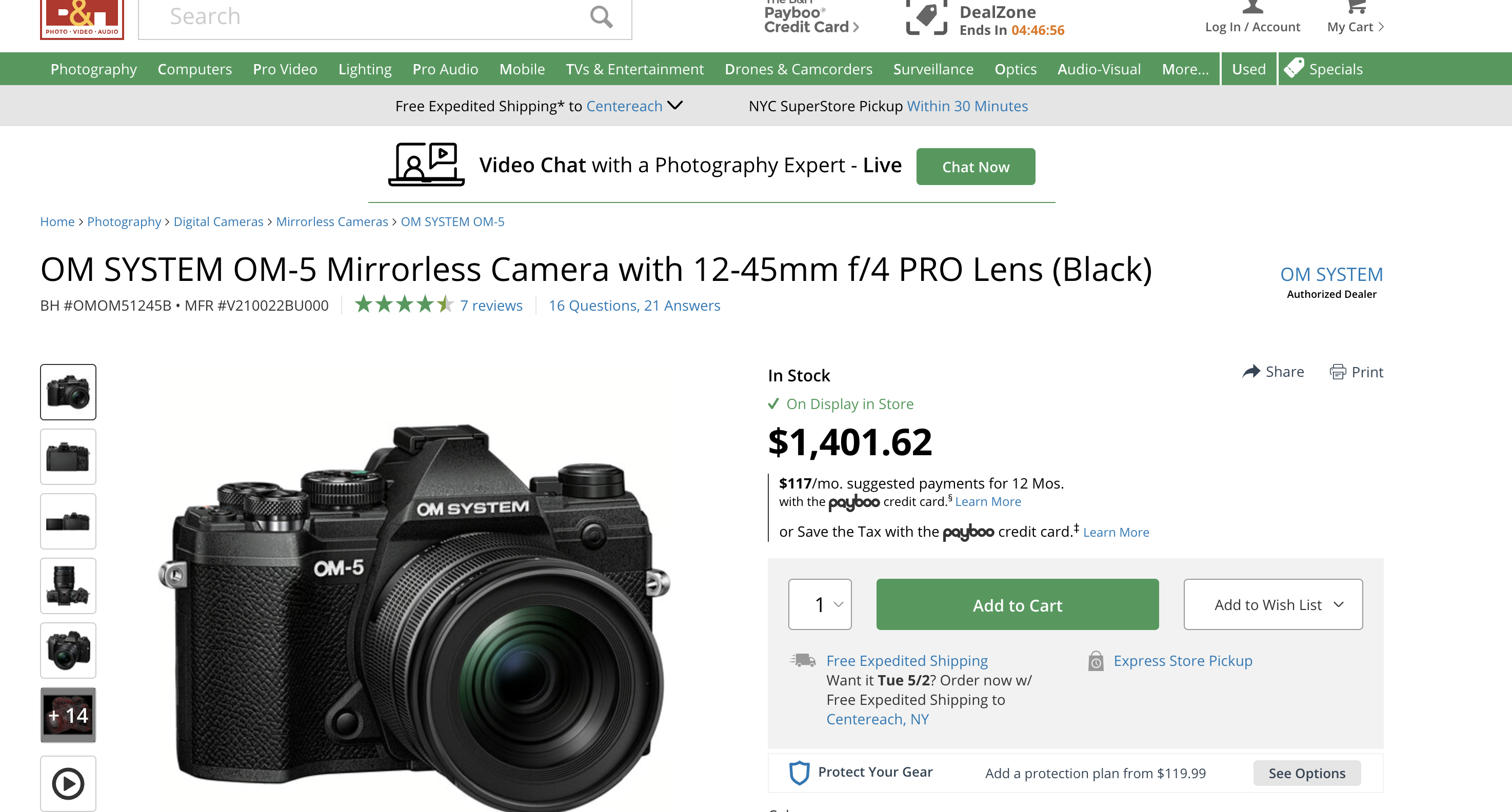Open the quantity dropdown
The height and width of the screenshot is (812, 1512).
click(820, 604)
